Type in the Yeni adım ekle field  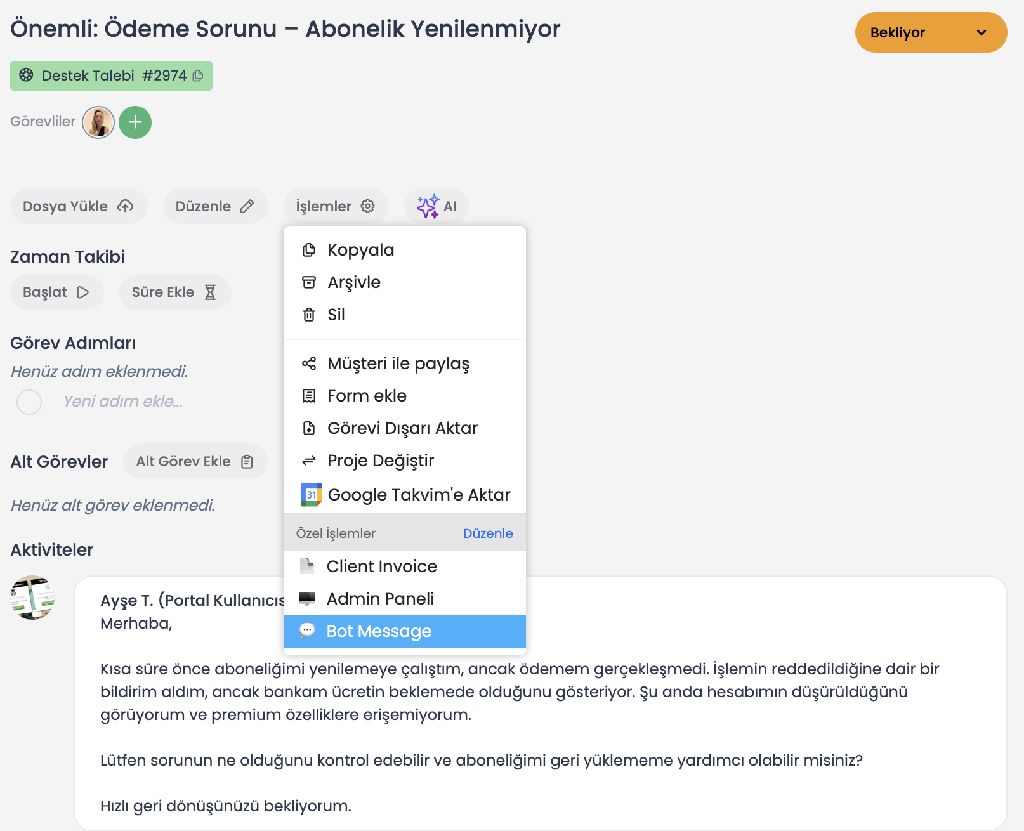(122, 402)
